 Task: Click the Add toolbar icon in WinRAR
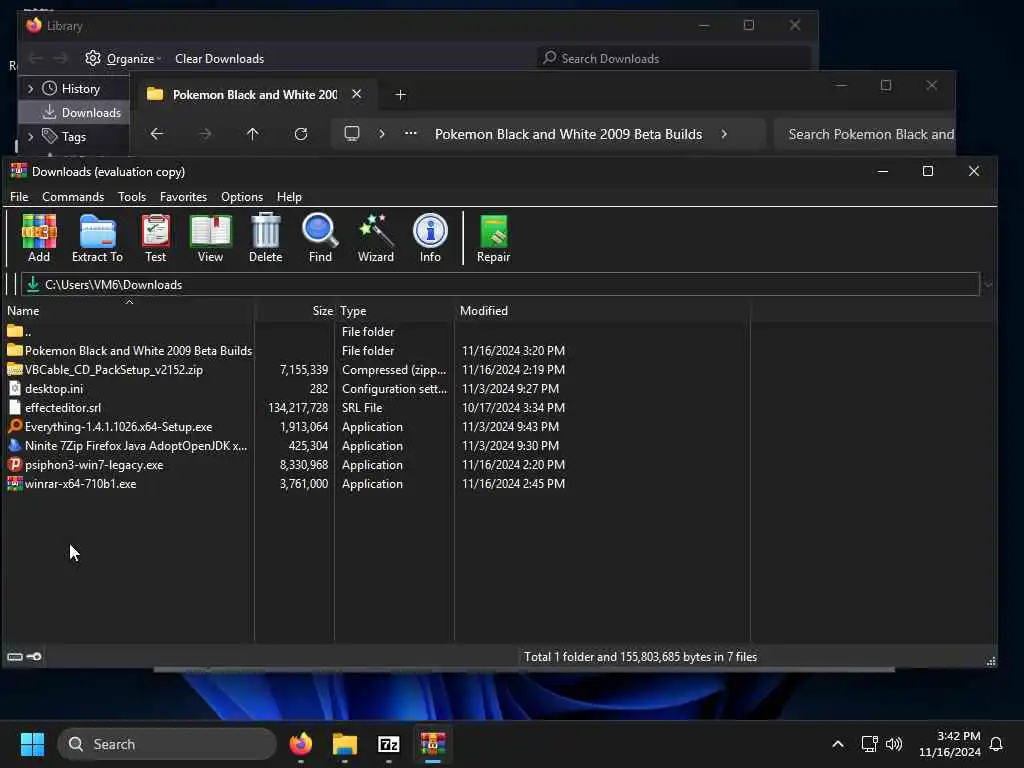tap(39, 238)
